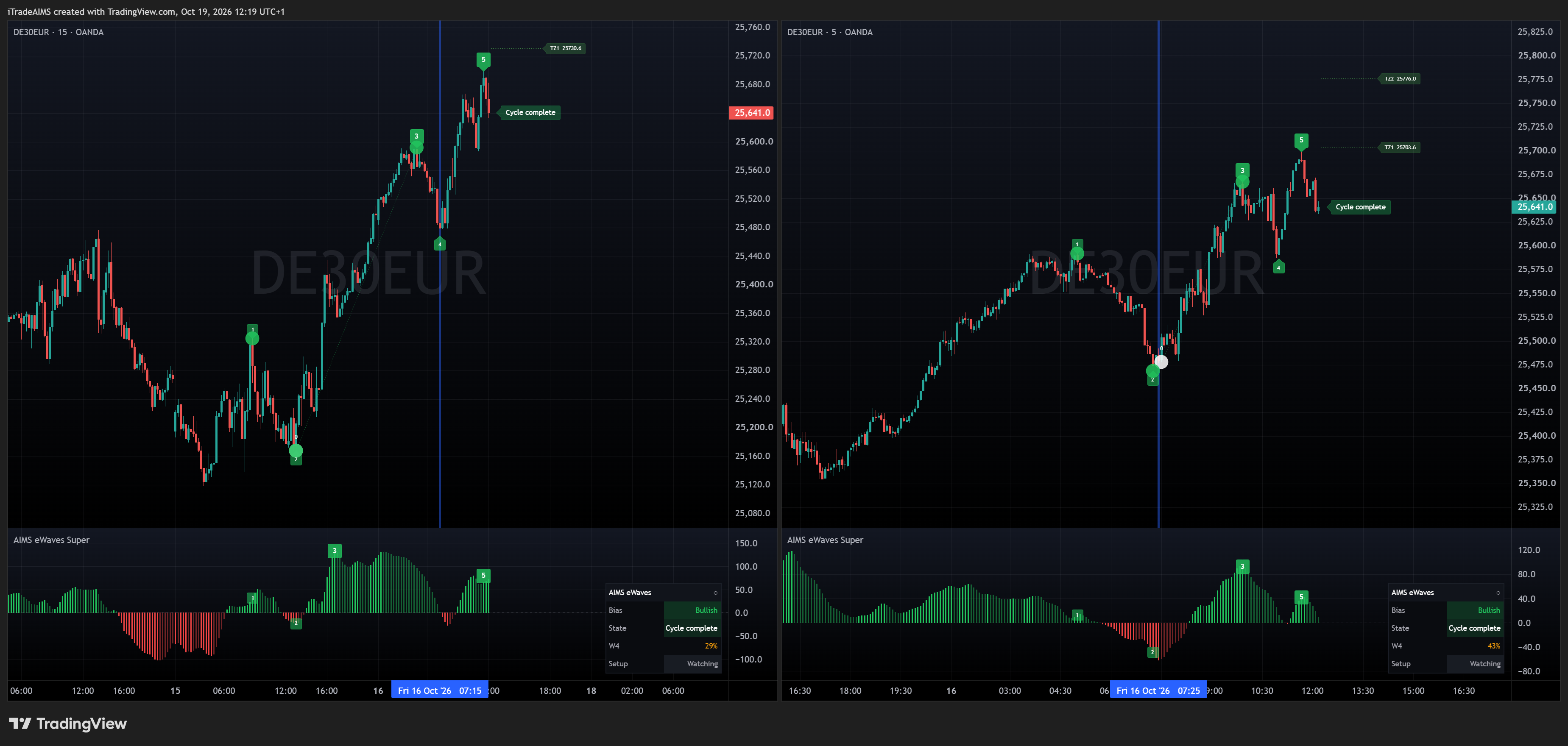The image size is (1568, 746).
Task: Click Cycle complete state cell in right table
Action: (1475, 628)
